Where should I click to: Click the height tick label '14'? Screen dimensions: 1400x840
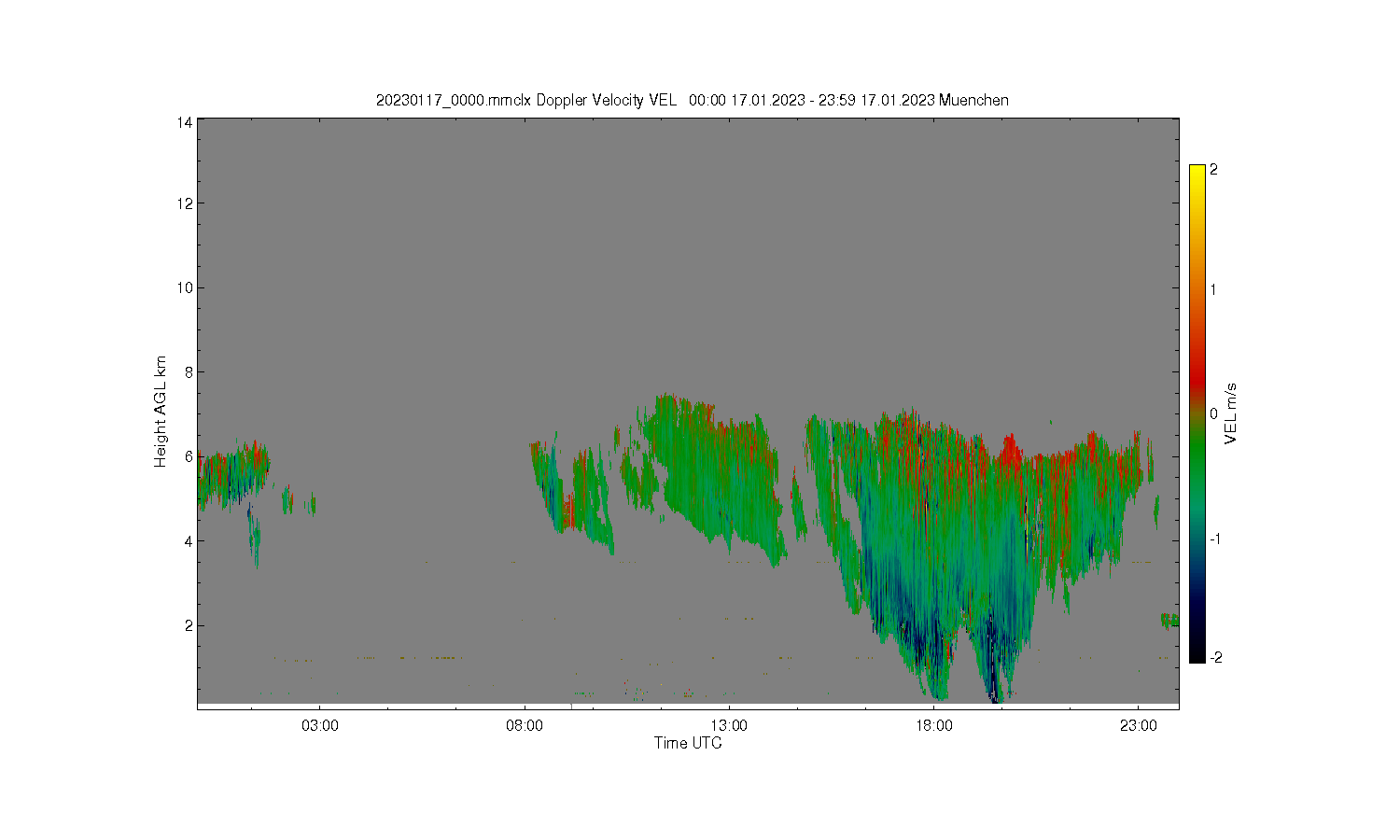point(185,122)
